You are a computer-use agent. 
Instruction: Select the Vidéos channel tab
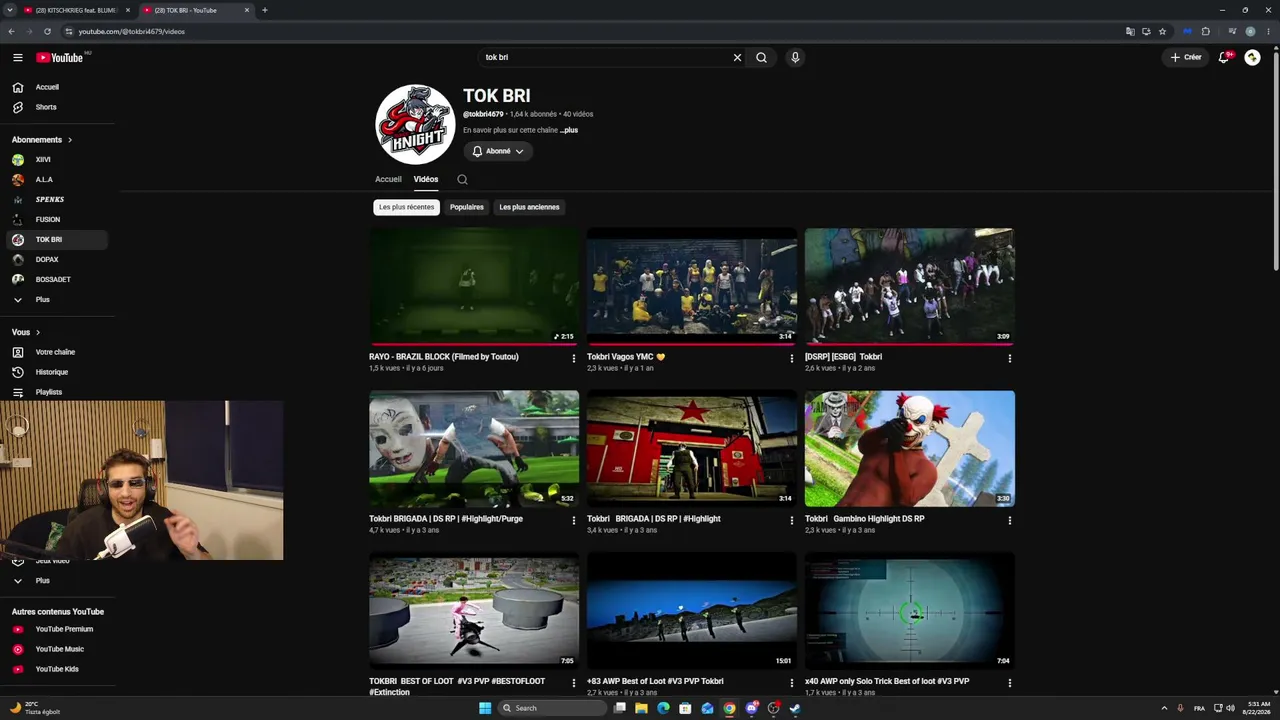pos(426,180)
